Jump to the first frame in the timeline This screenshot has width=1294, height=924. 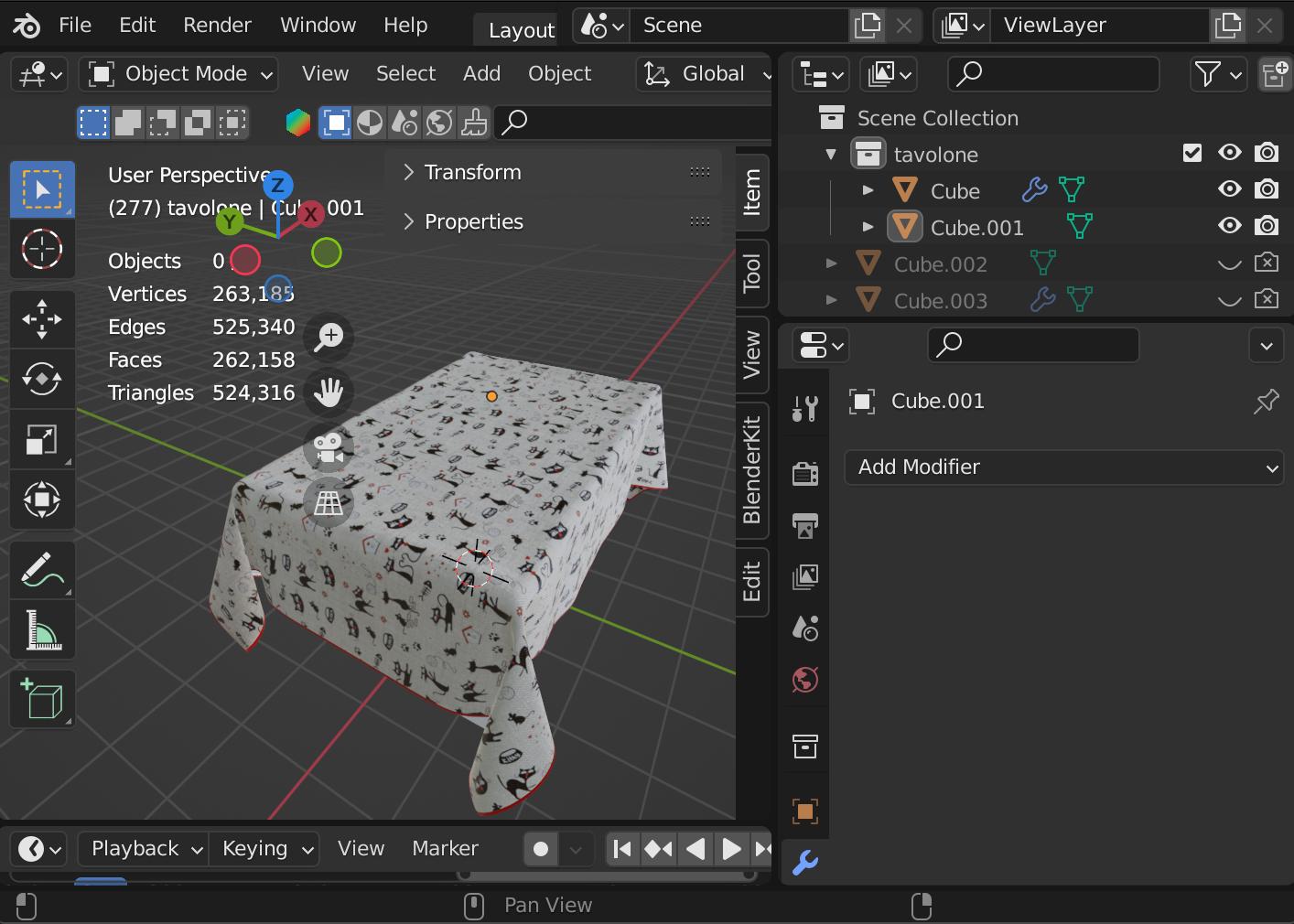coord(621,849)
